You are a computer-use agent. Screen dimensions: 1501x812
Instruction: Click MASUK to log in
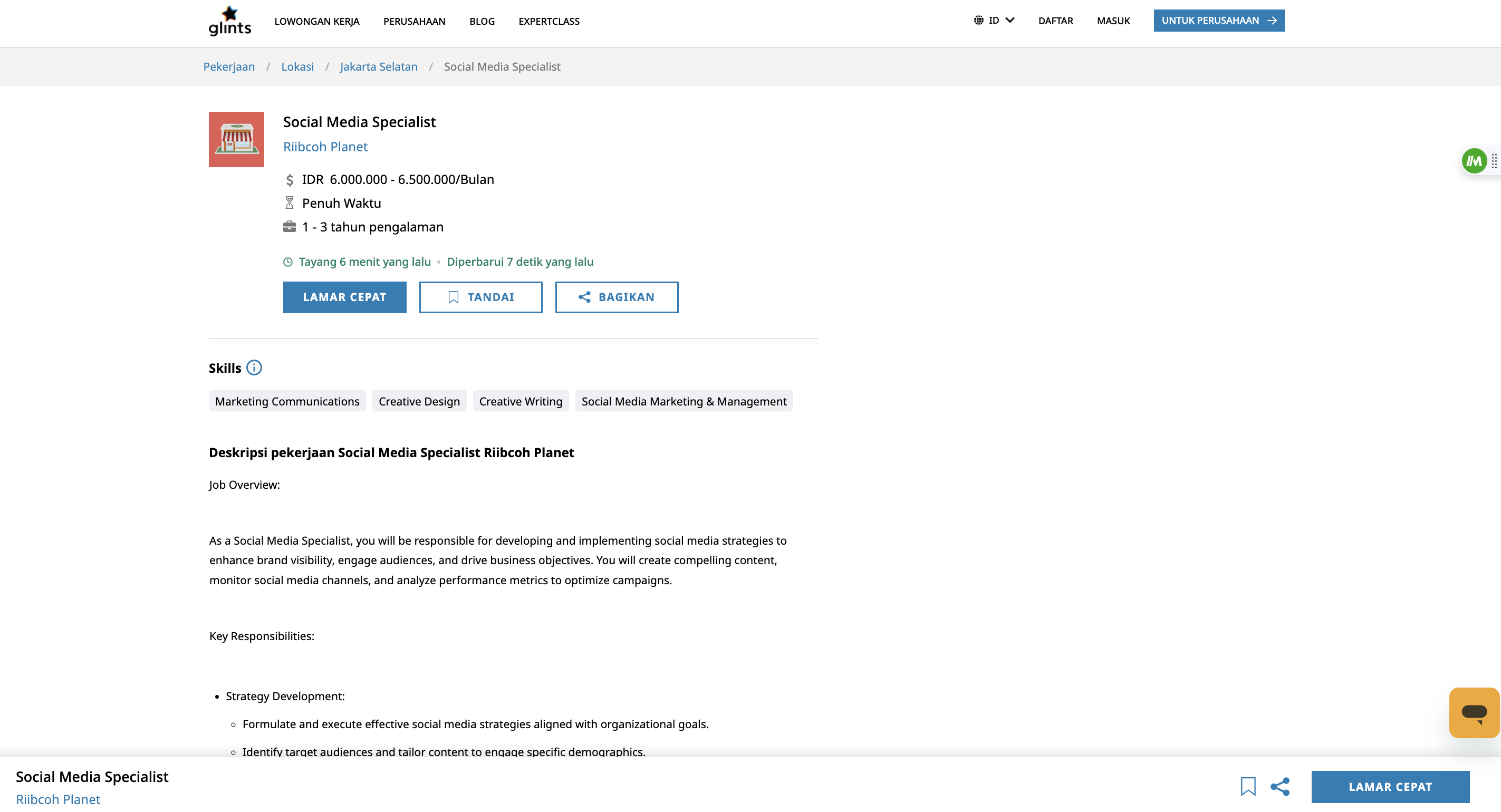pyautogui.click(x=1113, y=21)
